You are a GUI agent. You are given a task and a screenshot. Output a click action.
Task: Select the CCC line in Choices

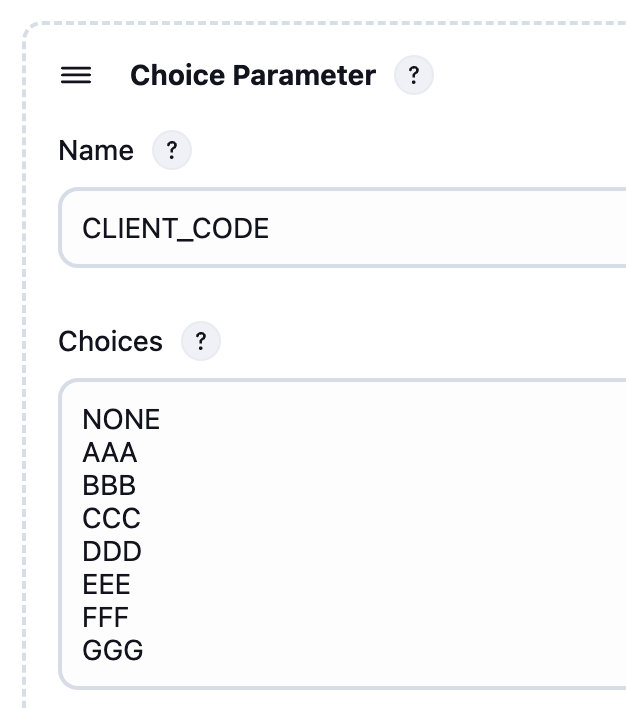[x=111, y=518]
